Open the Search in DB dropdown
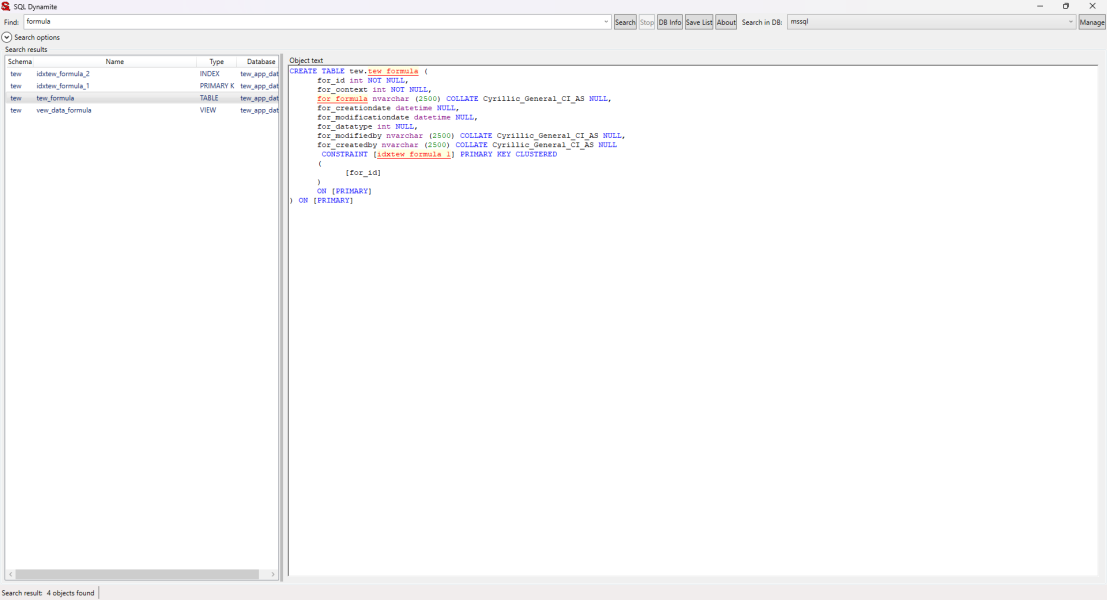Screen dimensions: 1107x600 1070,22
